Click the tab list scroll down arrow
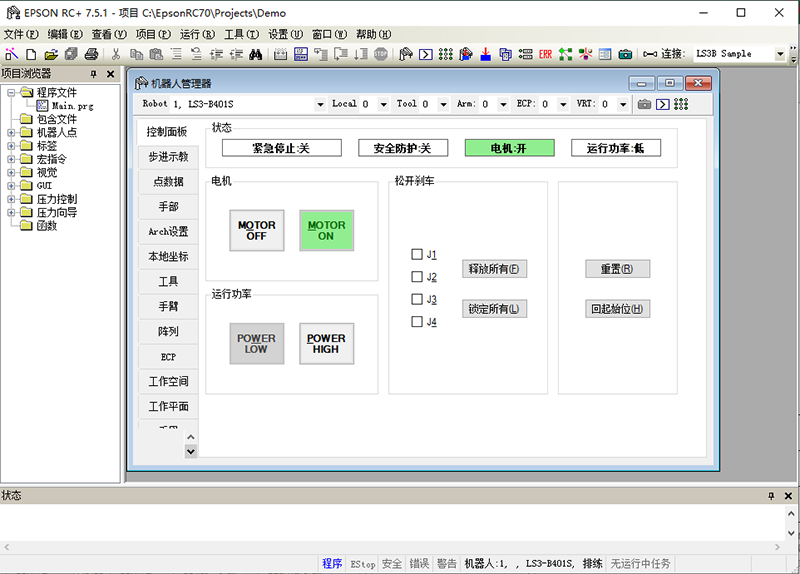This screenshot has width=800, height=574. (x=191, y=451)
